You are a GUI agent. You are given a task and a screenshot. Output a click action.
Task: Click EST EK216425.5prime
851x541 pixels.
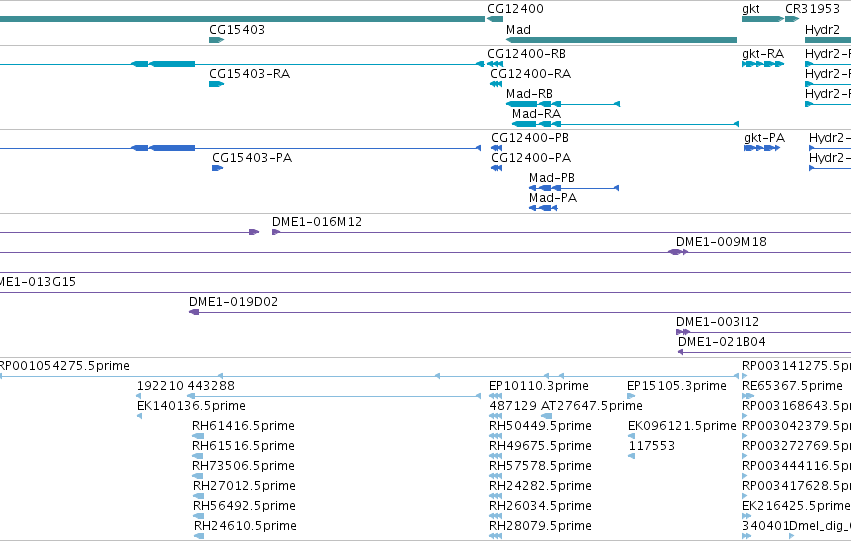click(796, 507)
